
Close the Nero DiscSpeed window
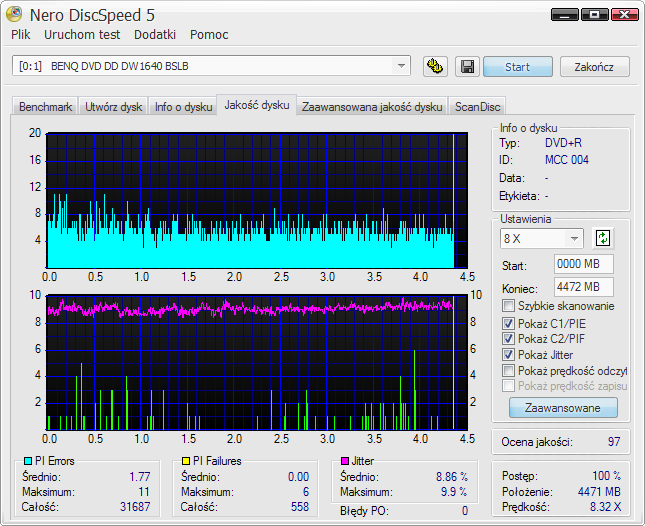[624, 15]
